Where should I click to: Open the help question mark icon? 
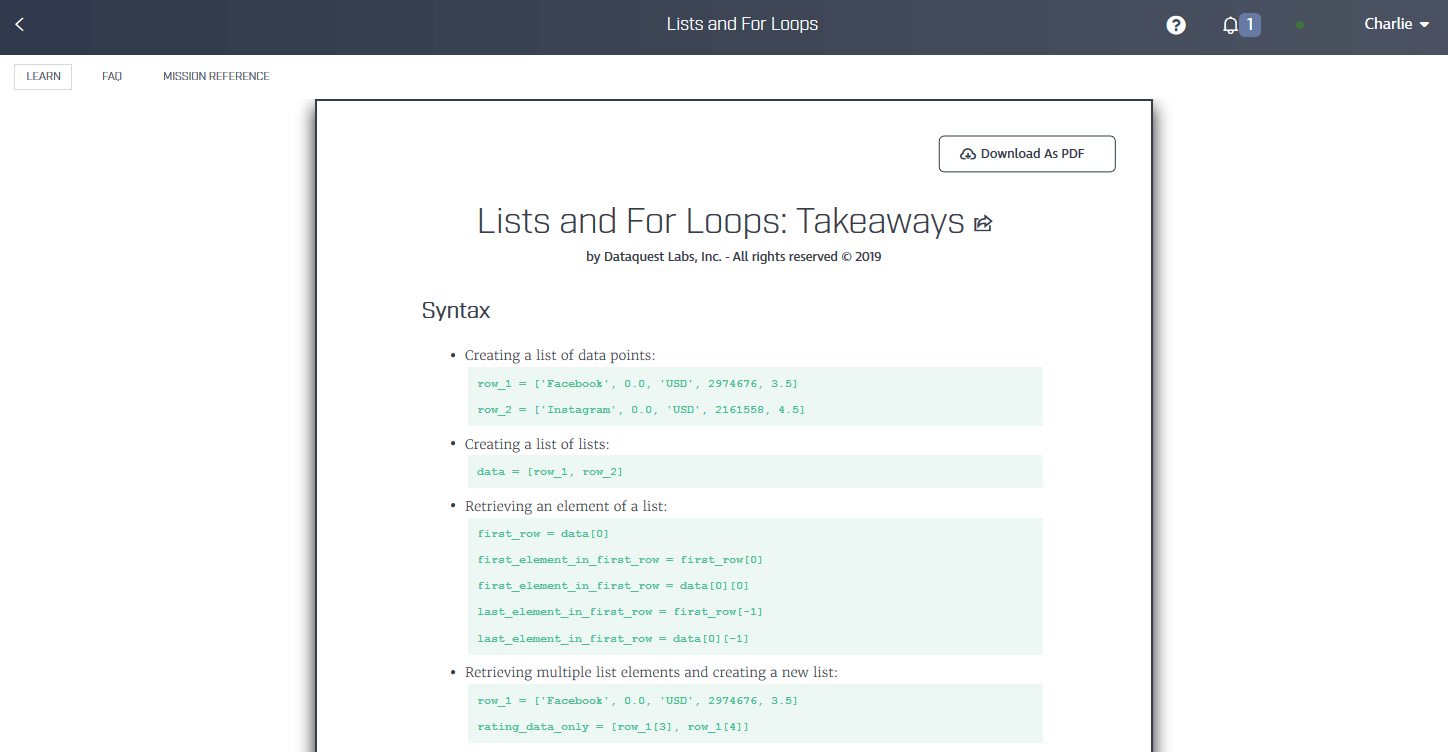pos(1176,25)
